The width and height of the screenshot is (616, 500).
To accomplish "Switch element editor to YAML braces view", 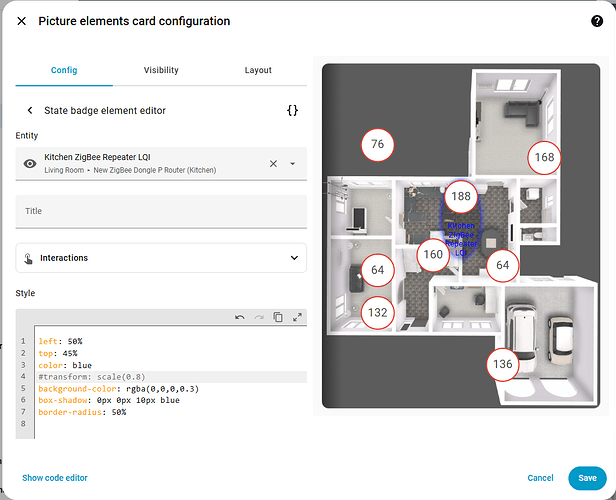I will (x=292, y=110).
